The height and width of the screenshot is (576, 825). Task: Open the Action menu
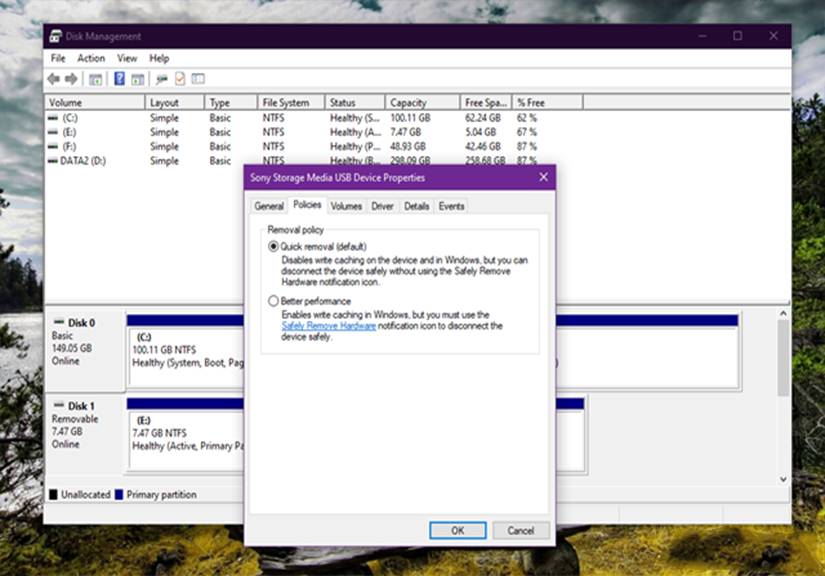click(x=91, y=58)
